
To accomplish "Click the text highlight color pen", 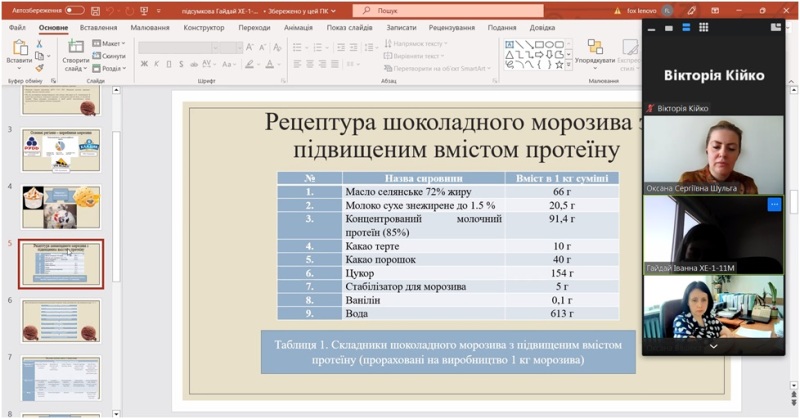I will 249,64.
